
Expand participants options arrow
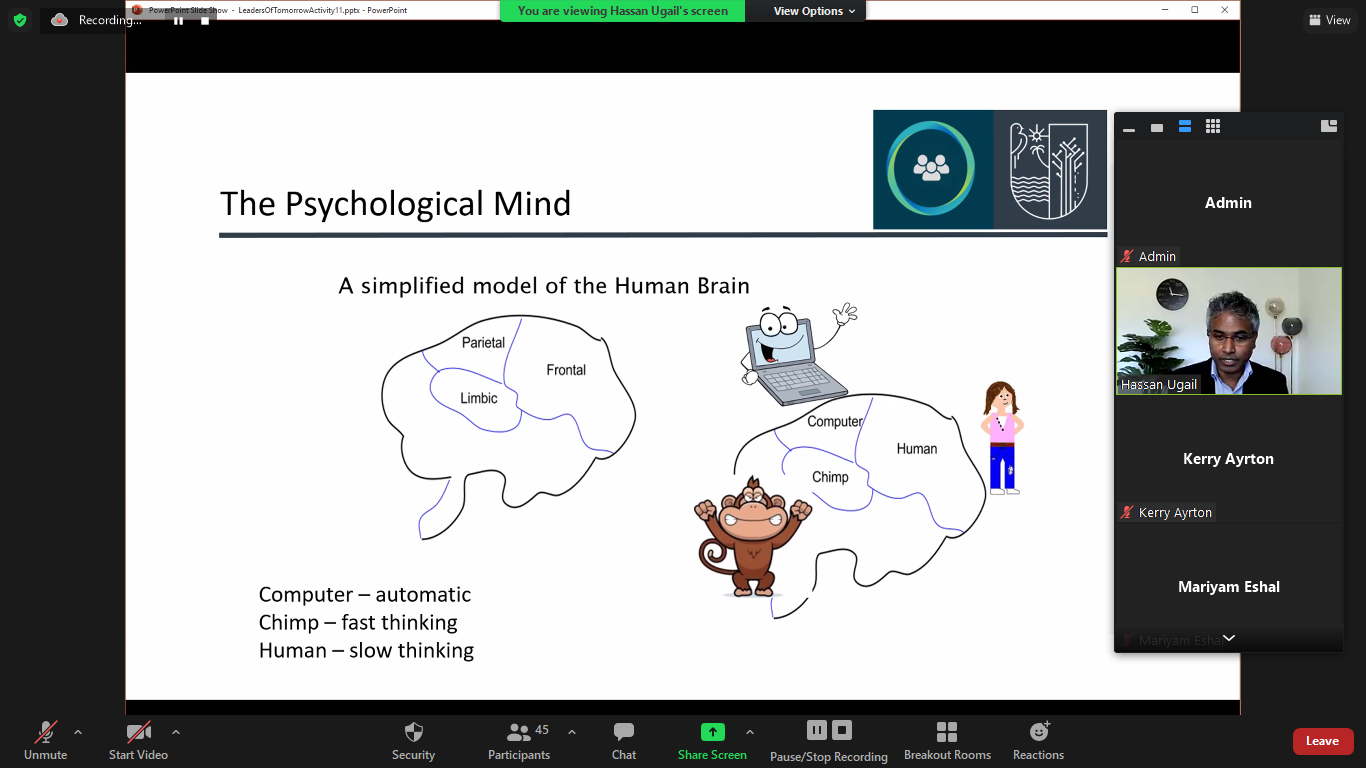click(x=572, y=732)
